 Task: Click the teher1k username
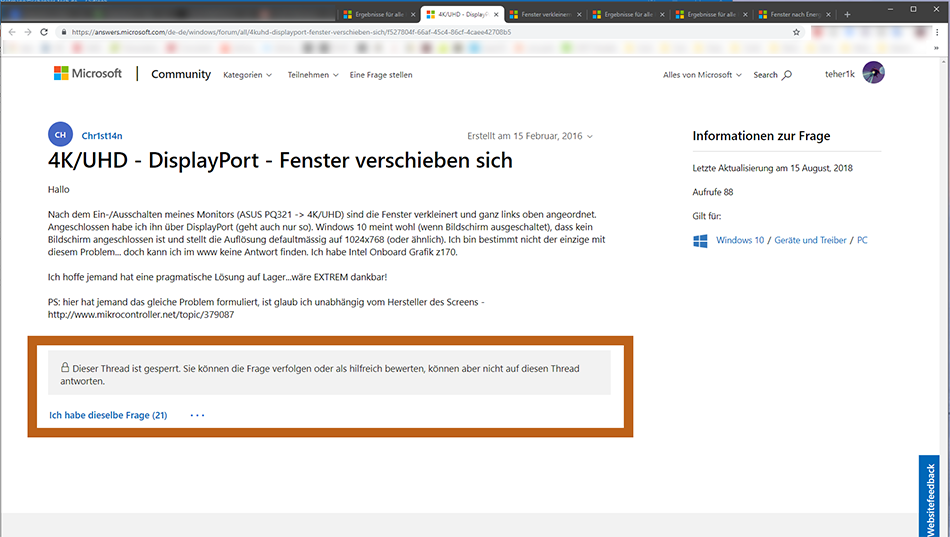[840, 74]
